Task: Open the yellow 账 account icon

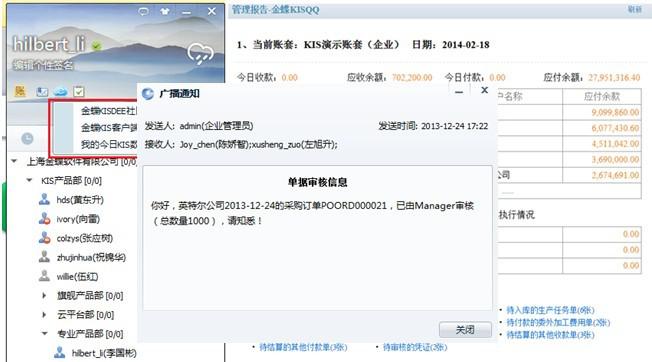Action: click(20, 91)
